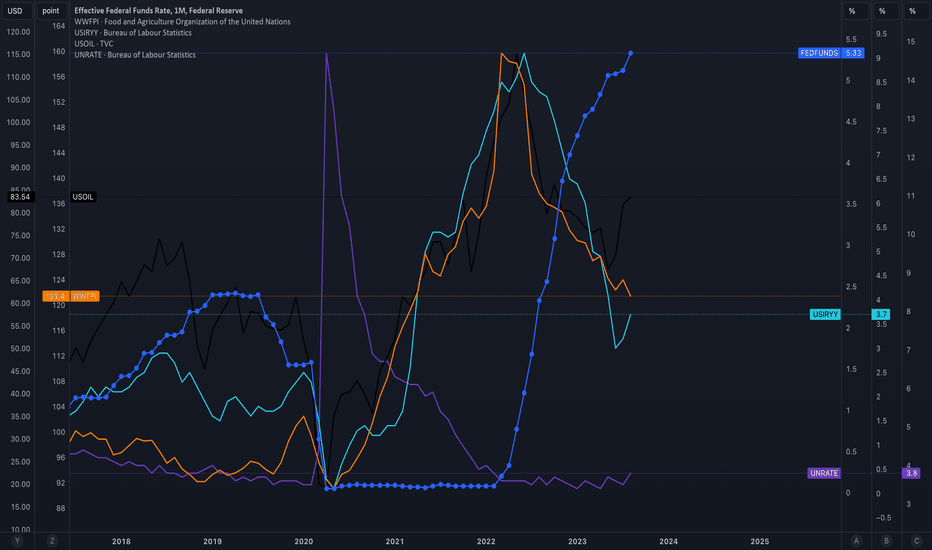
Task: Click the C scale badge at bottom right
Action: [916, 540]
